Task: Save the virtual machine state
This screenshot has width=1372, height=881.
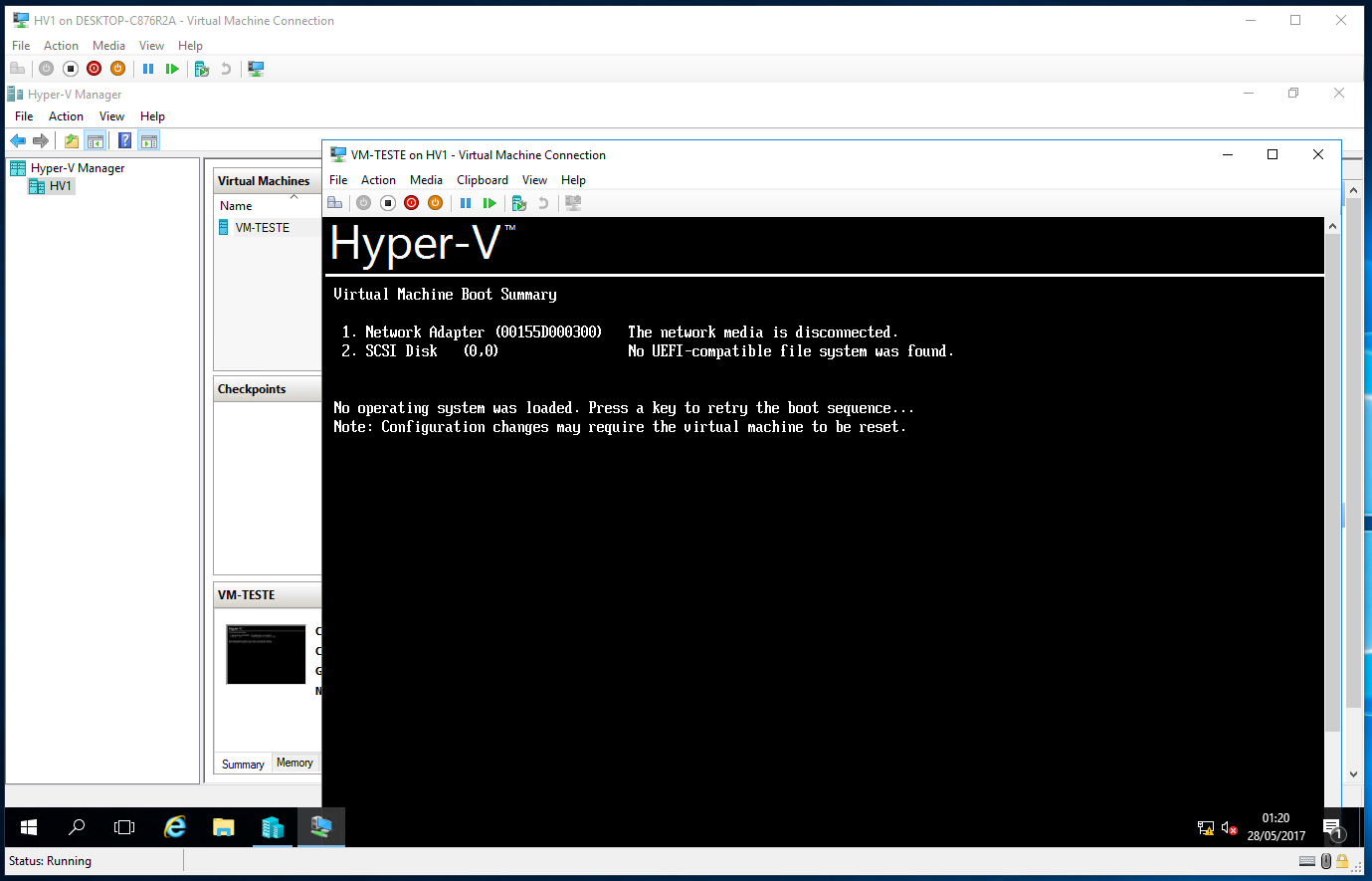Action: click(435, 202)
